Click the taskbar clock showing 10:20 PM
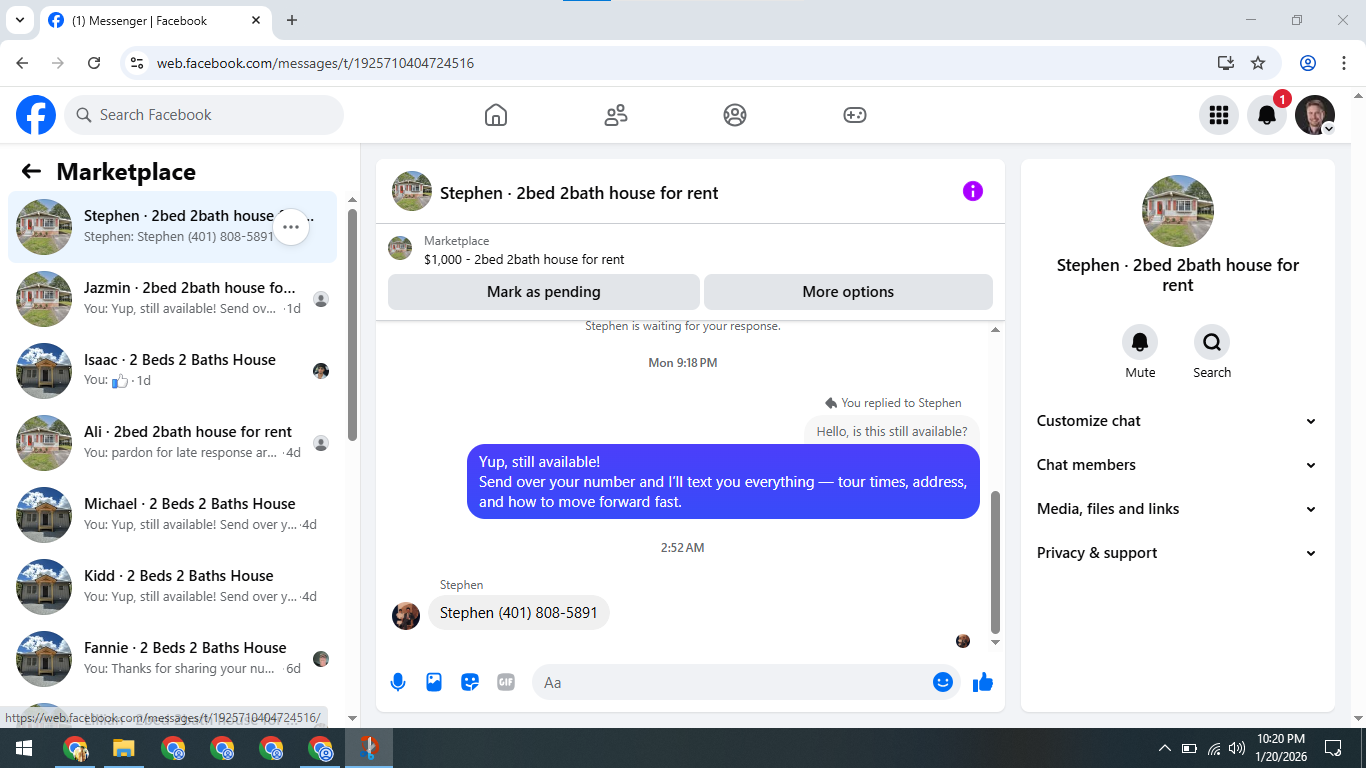This screenshot has width=1366, height=768. point(1280,748)
